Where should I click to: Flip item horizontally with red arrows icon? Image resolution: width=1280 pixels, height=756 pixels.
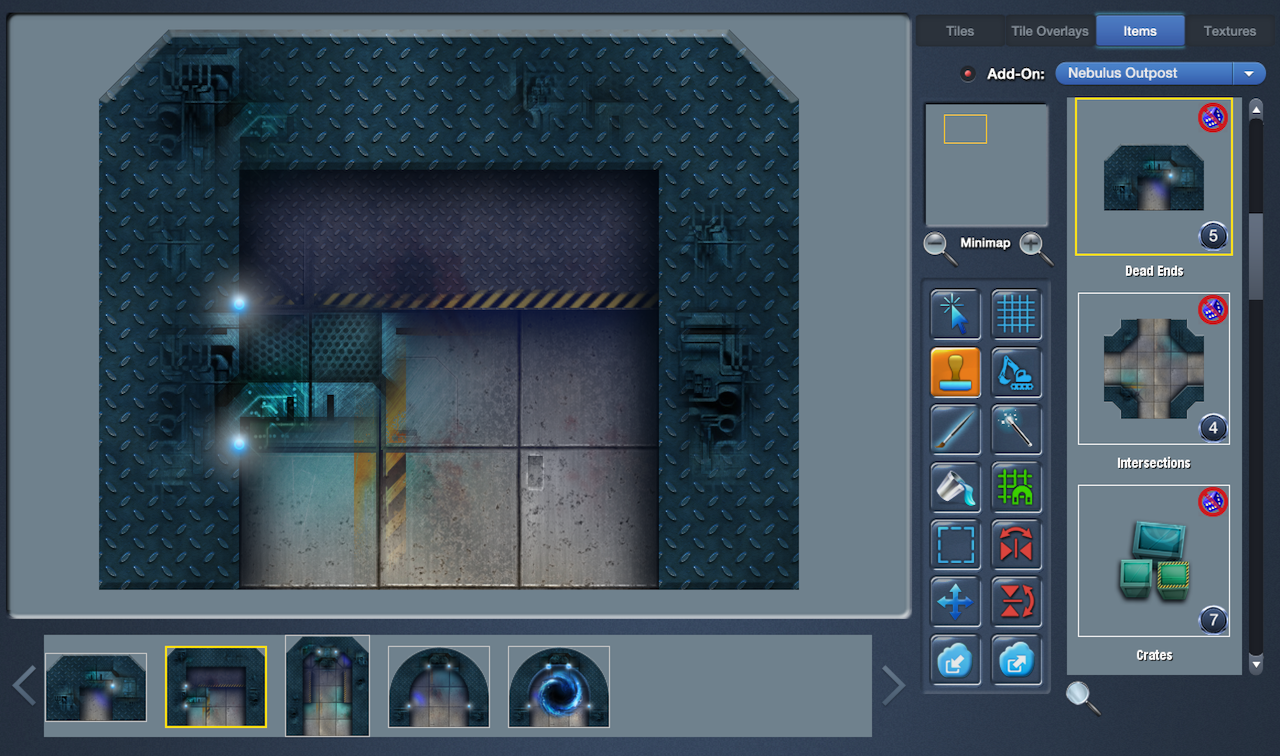point(1016,545)
